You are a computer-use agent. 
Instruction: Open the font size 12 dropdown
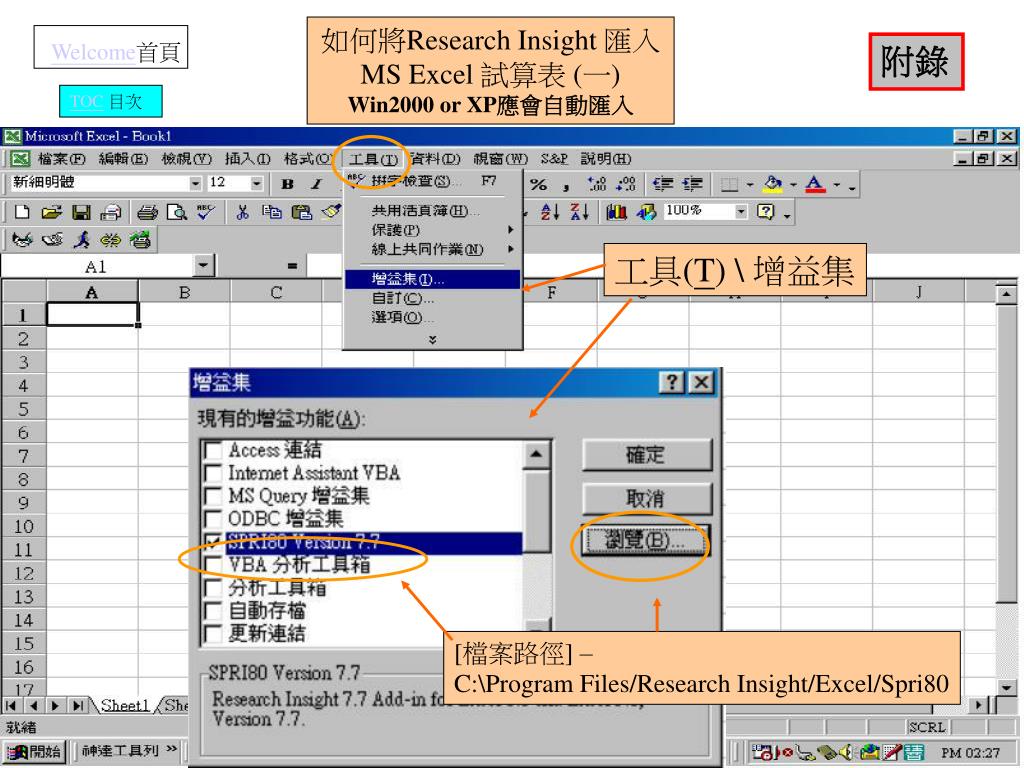point(257,184)
